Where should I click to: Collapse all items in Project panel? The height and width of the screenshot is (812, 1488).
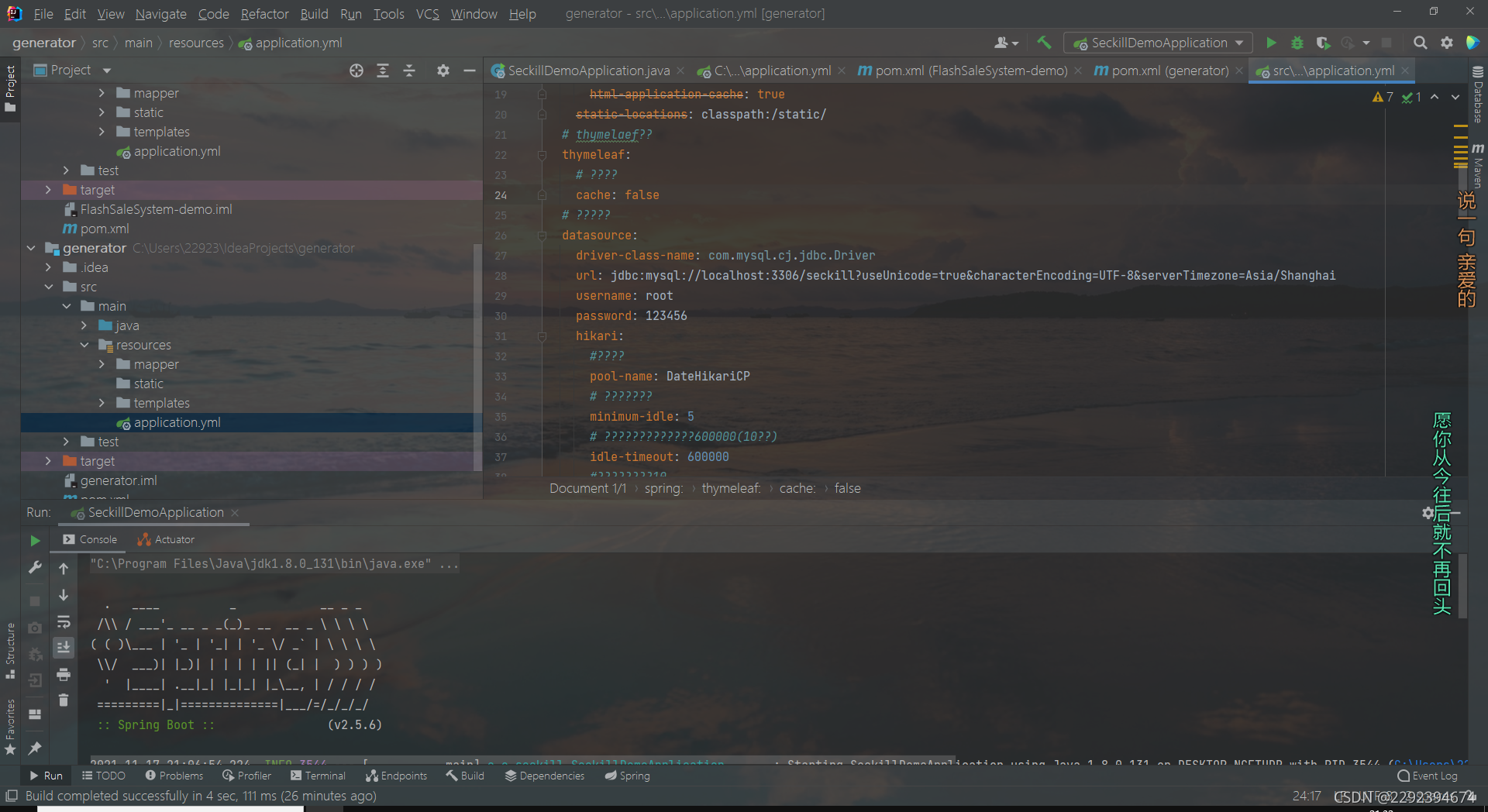tap(409, 71)
